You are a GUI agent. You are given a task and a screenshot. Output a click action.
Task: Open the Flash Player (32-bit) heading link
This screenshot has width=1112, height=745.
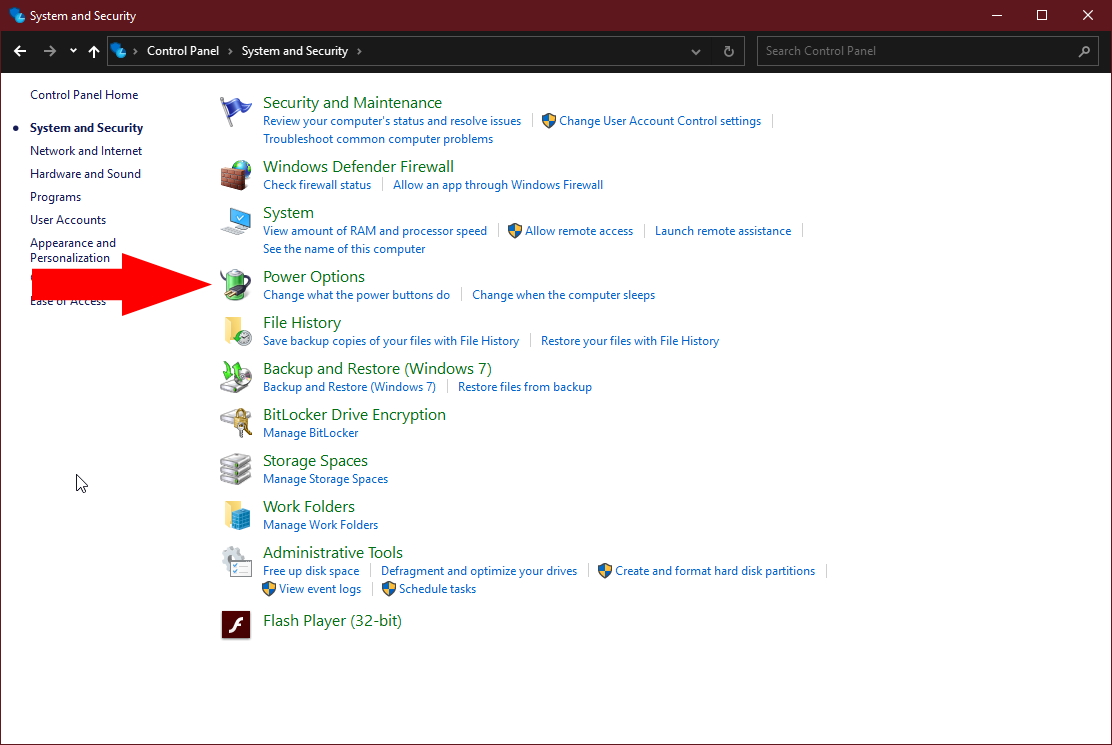333,621
